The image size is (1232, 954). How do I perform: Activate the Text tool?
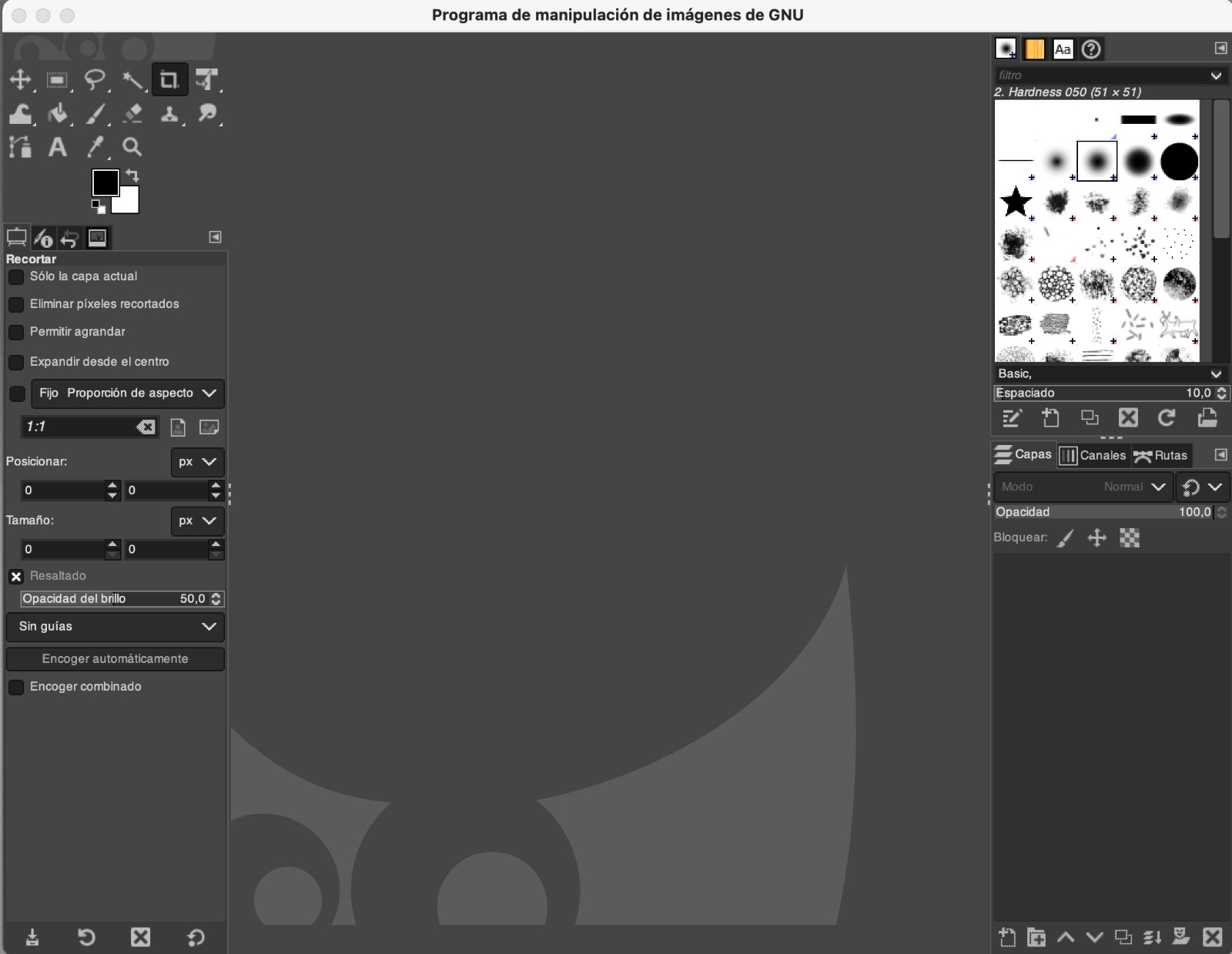58,147
